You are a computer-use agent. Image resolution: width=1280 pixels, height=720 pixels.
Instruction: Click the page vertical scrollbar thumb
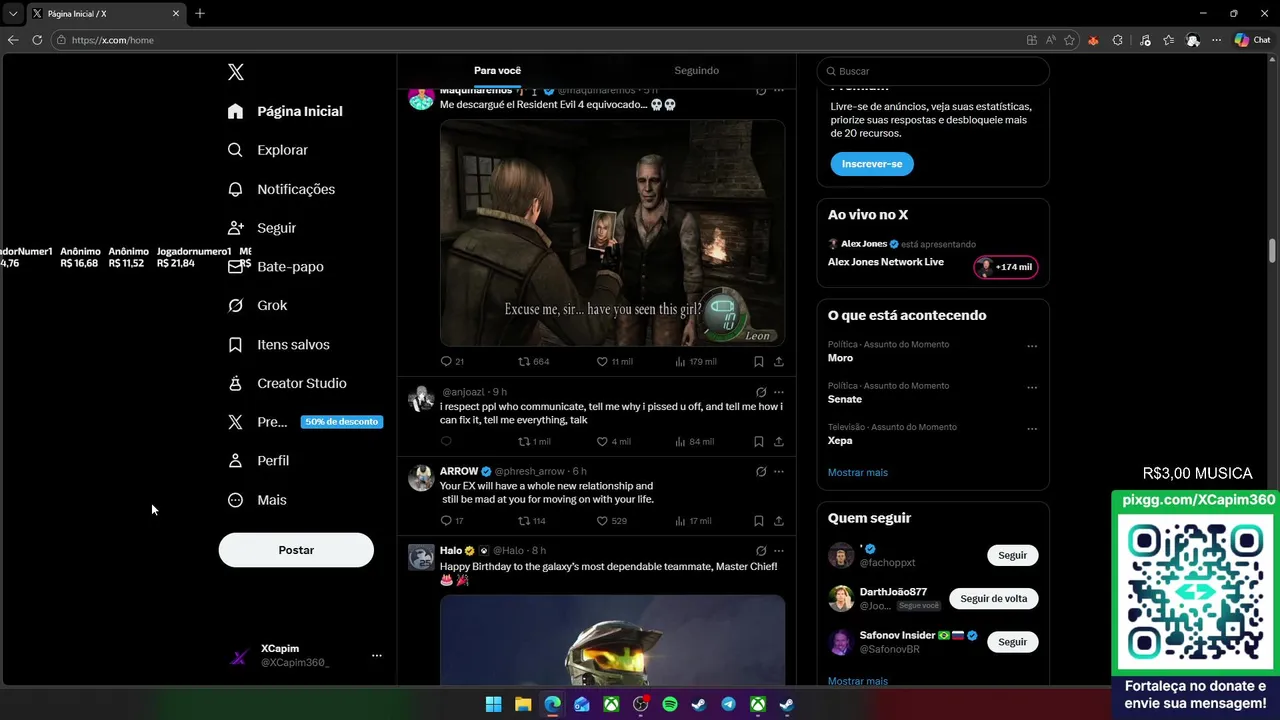[1273, 250]
